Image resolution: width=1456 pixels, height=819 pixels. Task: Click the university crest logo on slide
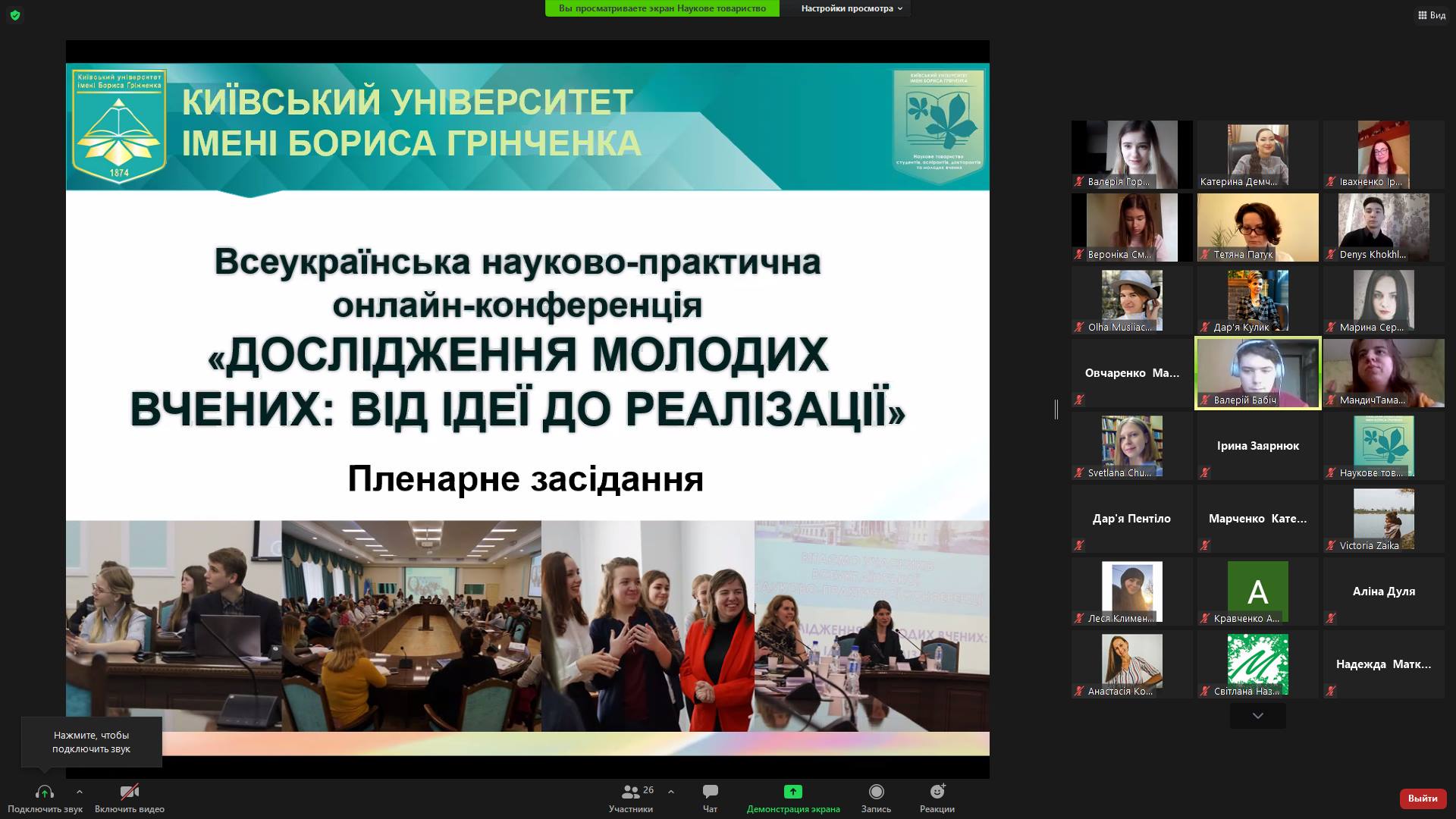pos(119,126)
